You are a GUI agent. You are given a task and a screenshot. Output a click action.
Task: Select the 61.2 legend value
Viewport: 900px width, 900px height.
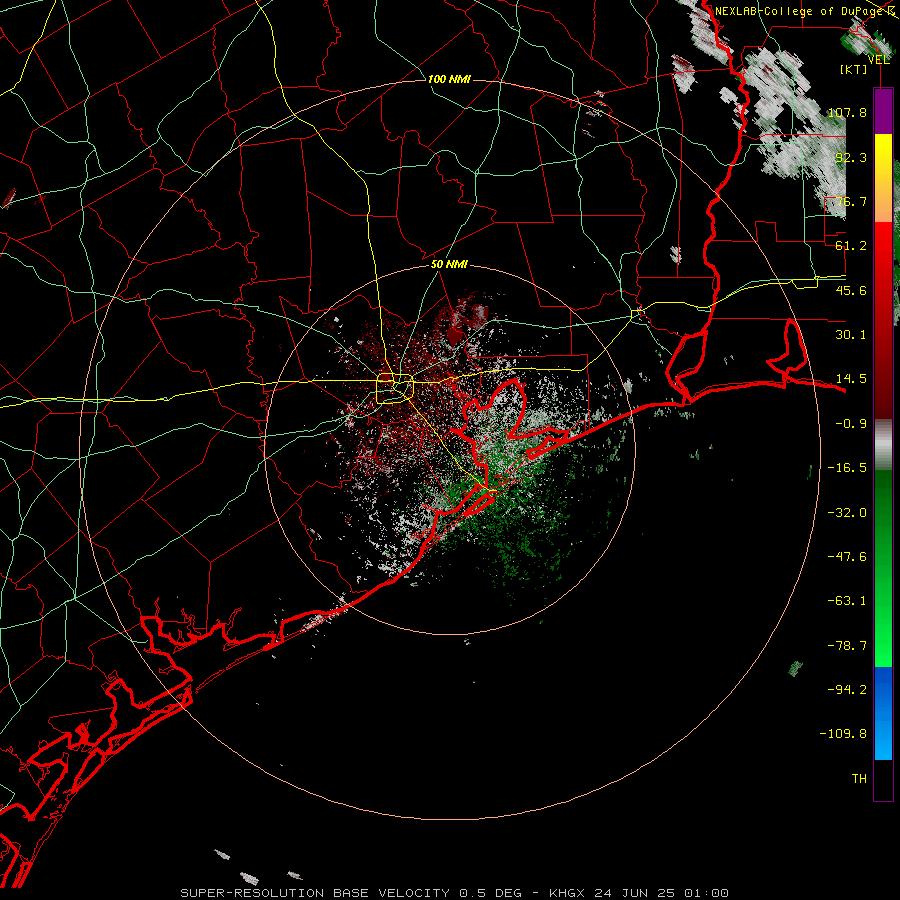tap(851, 246)
